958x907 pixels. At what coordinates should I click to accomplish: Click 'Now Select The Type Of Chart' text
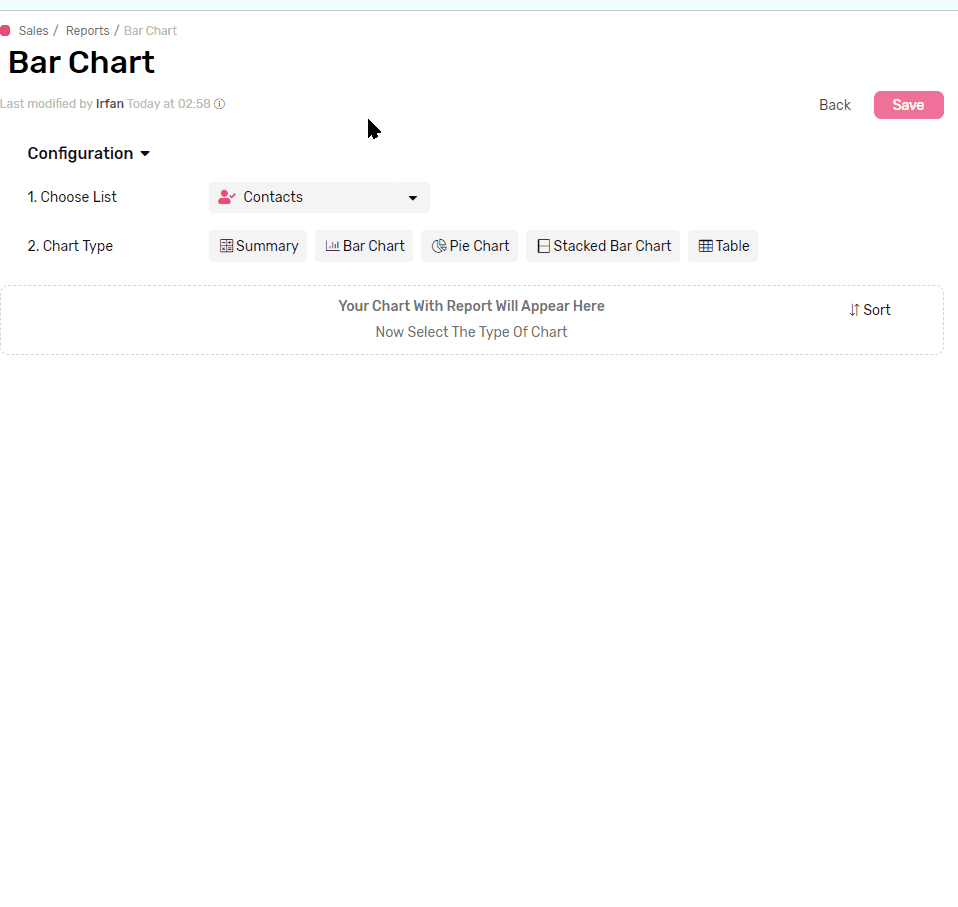472,332
